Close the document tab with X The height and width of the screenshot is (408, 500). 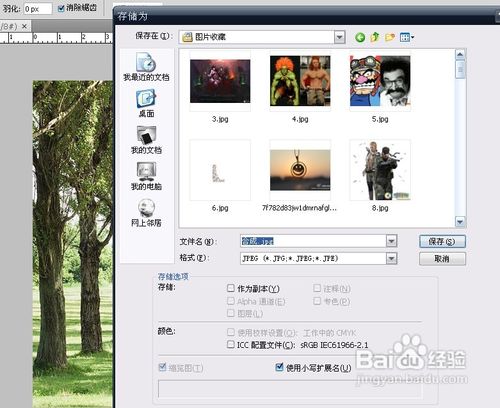point(24,26)
